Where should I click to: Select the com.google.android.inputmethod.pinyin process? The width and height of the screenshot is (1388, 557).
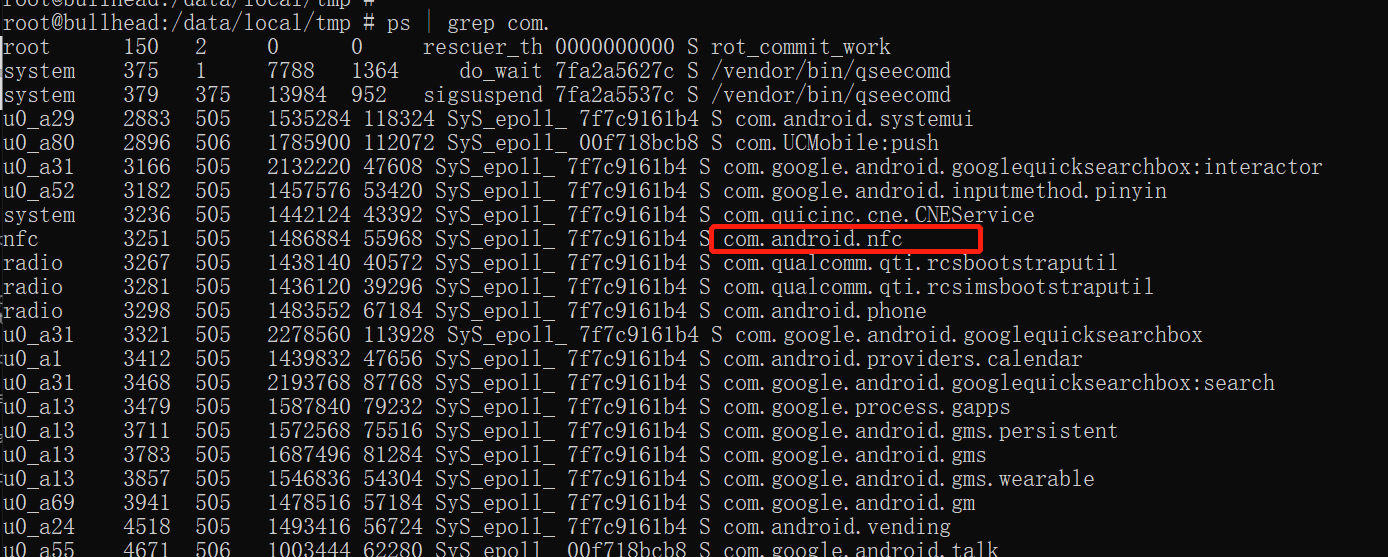pyautogui.click(x=945, y=191)
